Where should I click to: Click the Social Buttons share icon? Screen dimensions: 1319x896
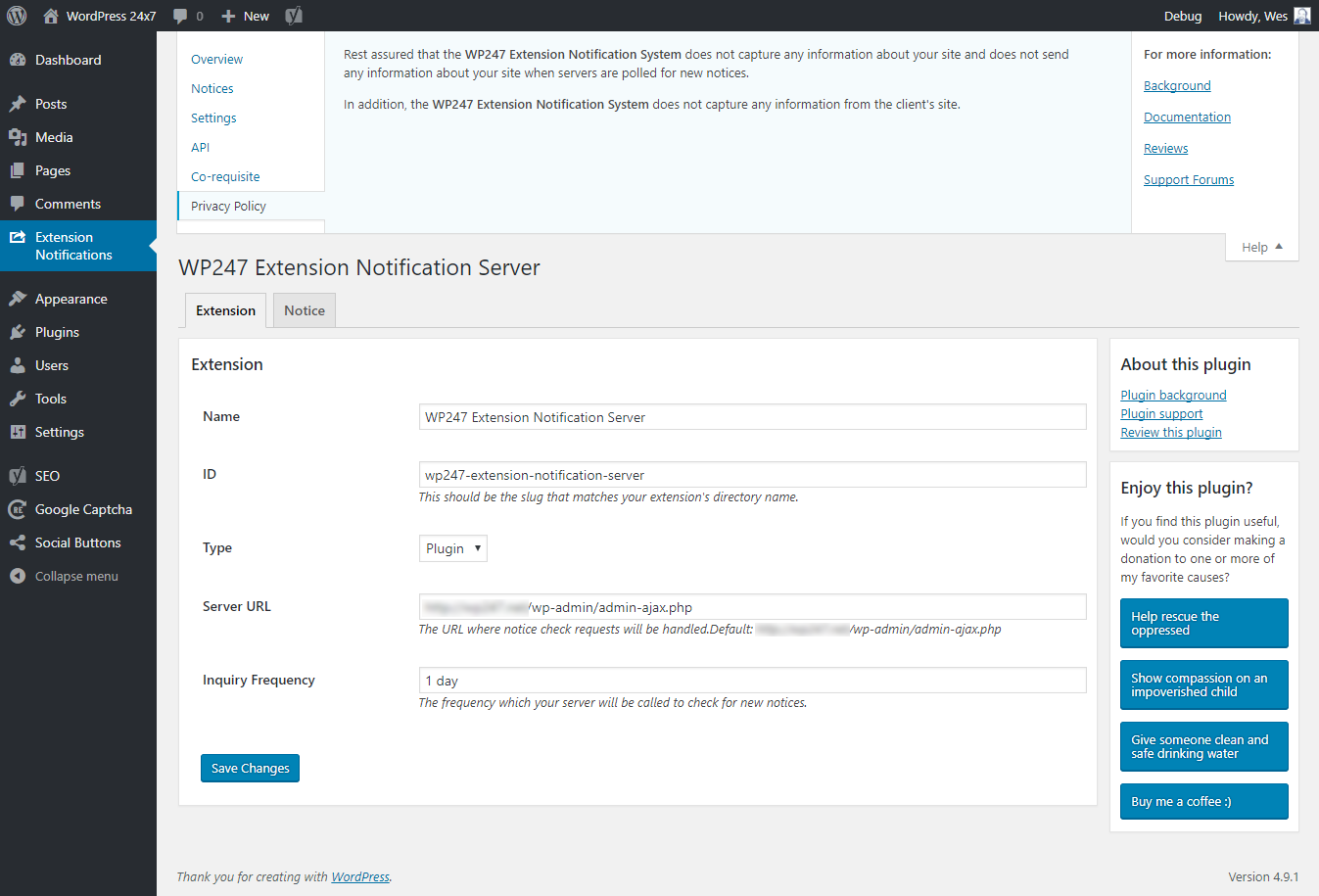tap(18, 542)
